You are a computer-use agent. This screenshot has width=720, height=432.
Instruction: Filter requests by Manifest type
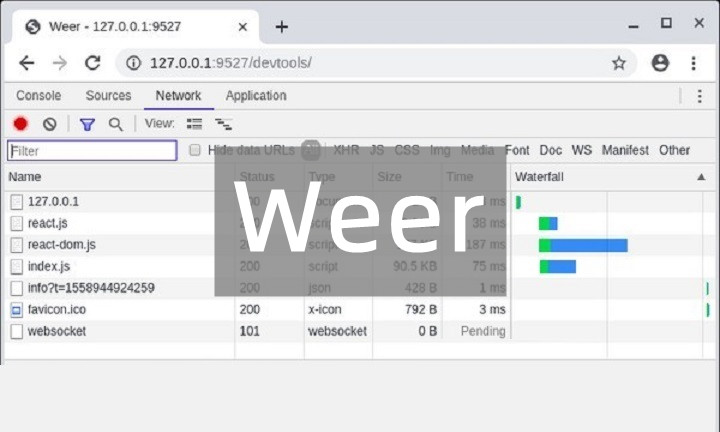click(625, 150)
